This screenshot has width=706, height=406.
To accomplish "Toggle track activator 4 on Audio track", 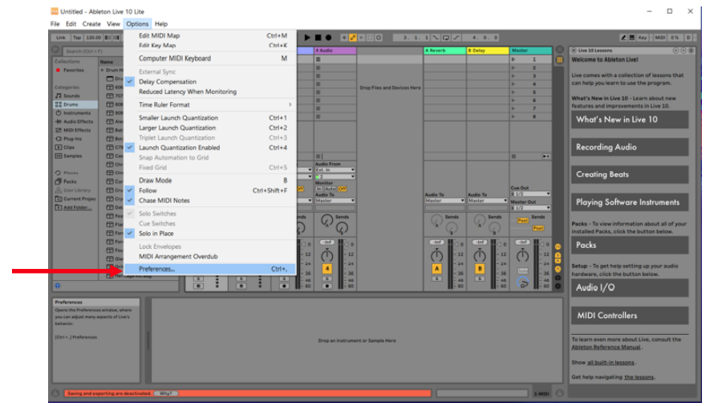I will coord(327,269).
